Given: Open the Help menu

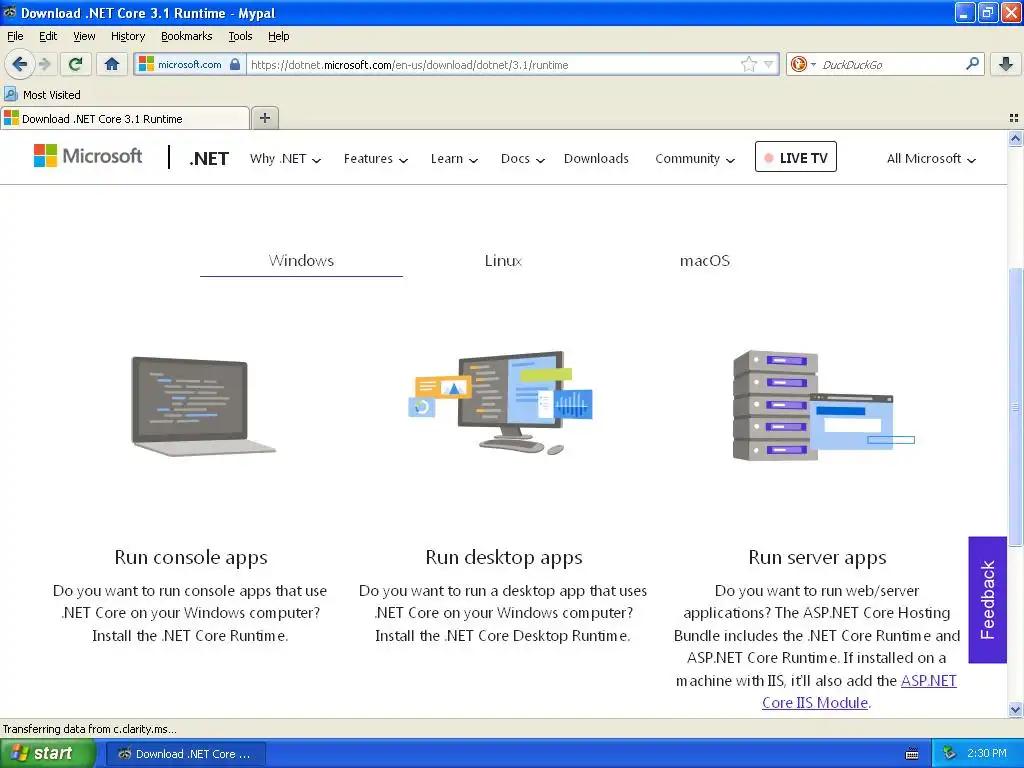Looking at the screenshot, I should click(x=279, y=36).
